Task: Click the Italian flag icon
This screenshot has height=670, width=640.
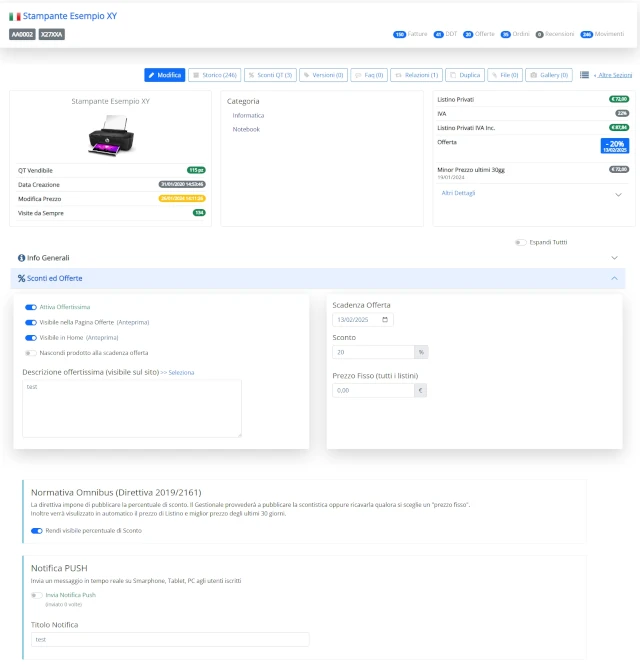Action: pyautogui.click(x=15, y=16)
